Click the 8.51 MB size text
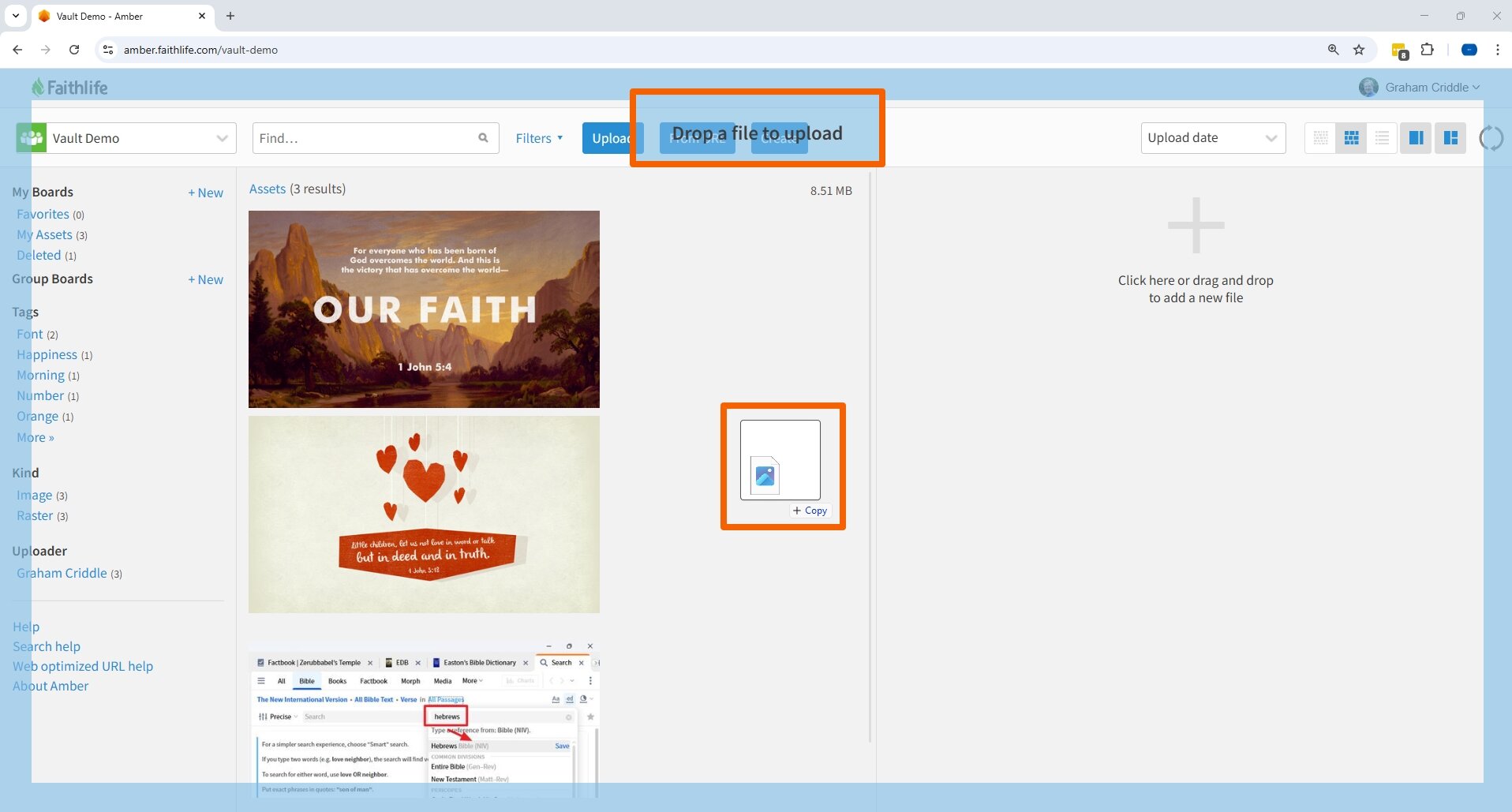Image resolution: width=1512 pixels, height=812 pixels. pyautogui.click(x=831, y=190)
